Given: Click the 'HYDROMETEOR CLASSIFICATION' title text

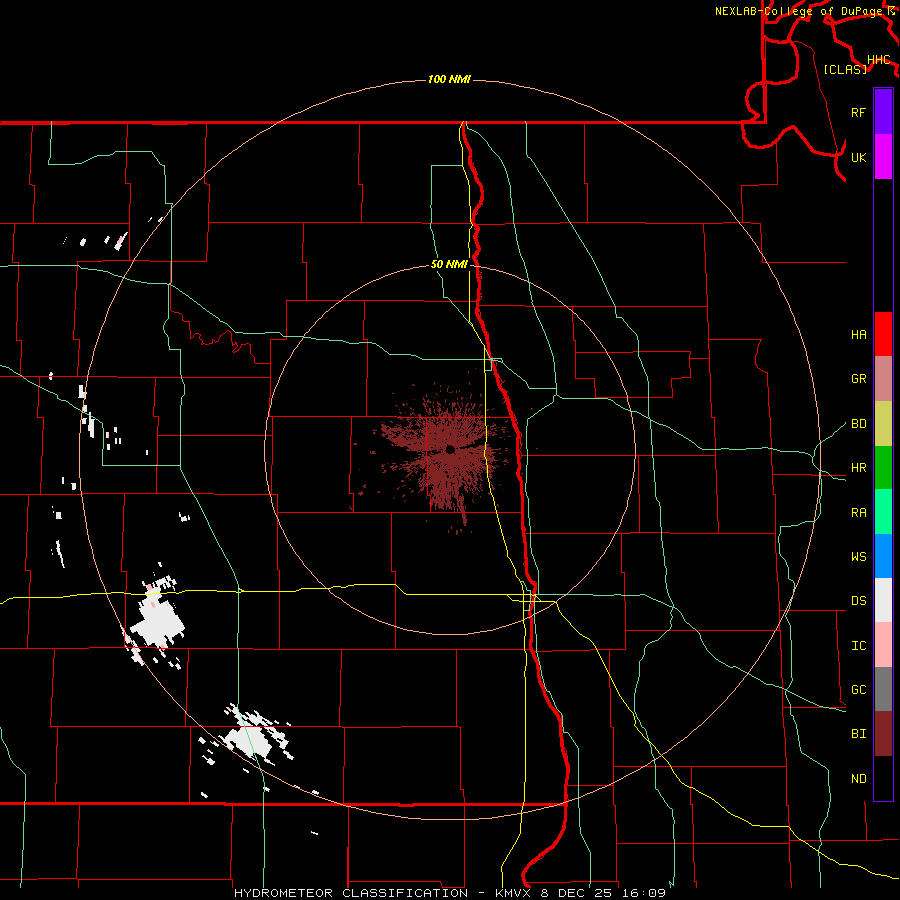Looking at the screenshot, I should coord(351,893).
